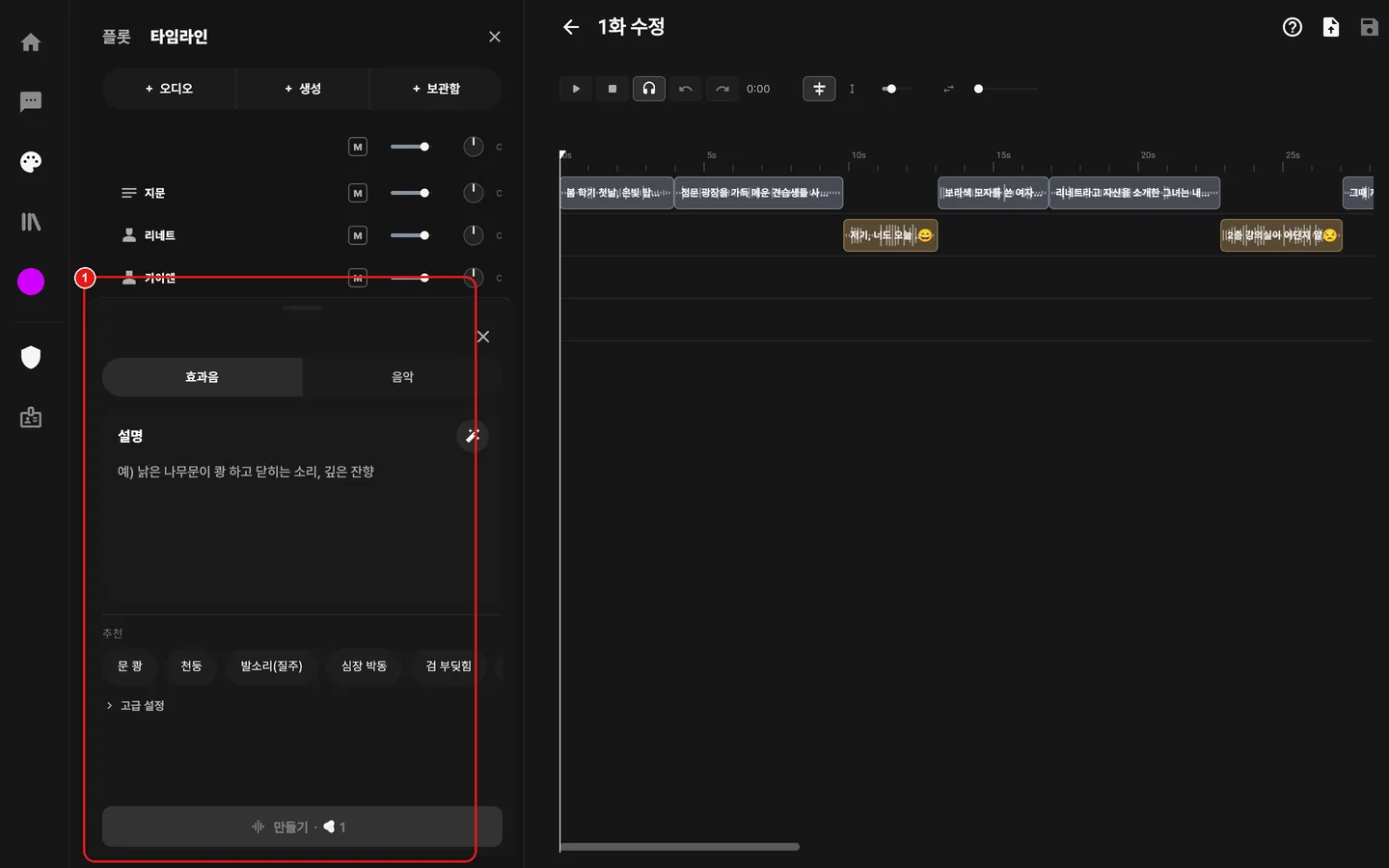Select the 저기, 너도 오늘 audio clip
Viewport: 1389px width, 868px height.
click(x=890, y=235)
